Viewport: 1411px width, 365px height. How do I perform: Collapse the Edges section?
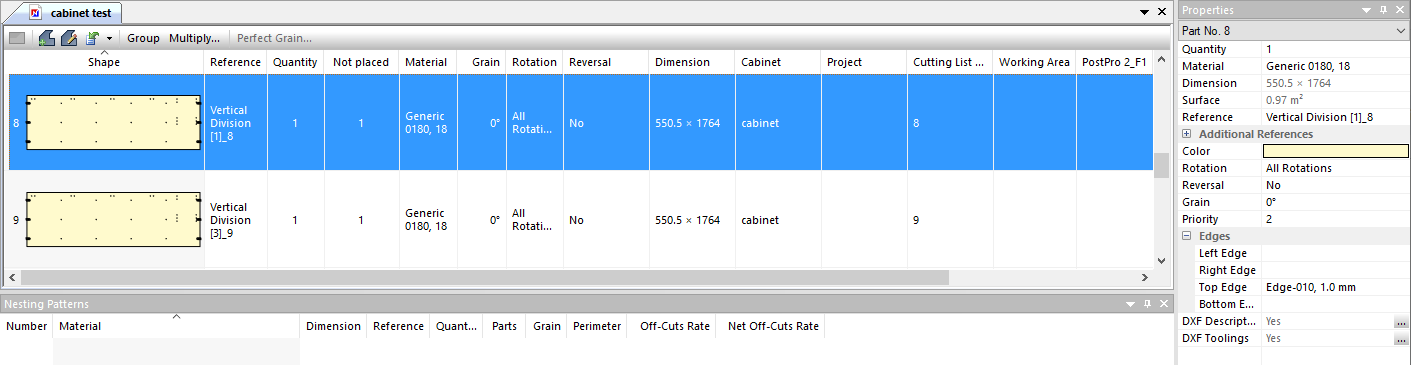pos(1187,236)
